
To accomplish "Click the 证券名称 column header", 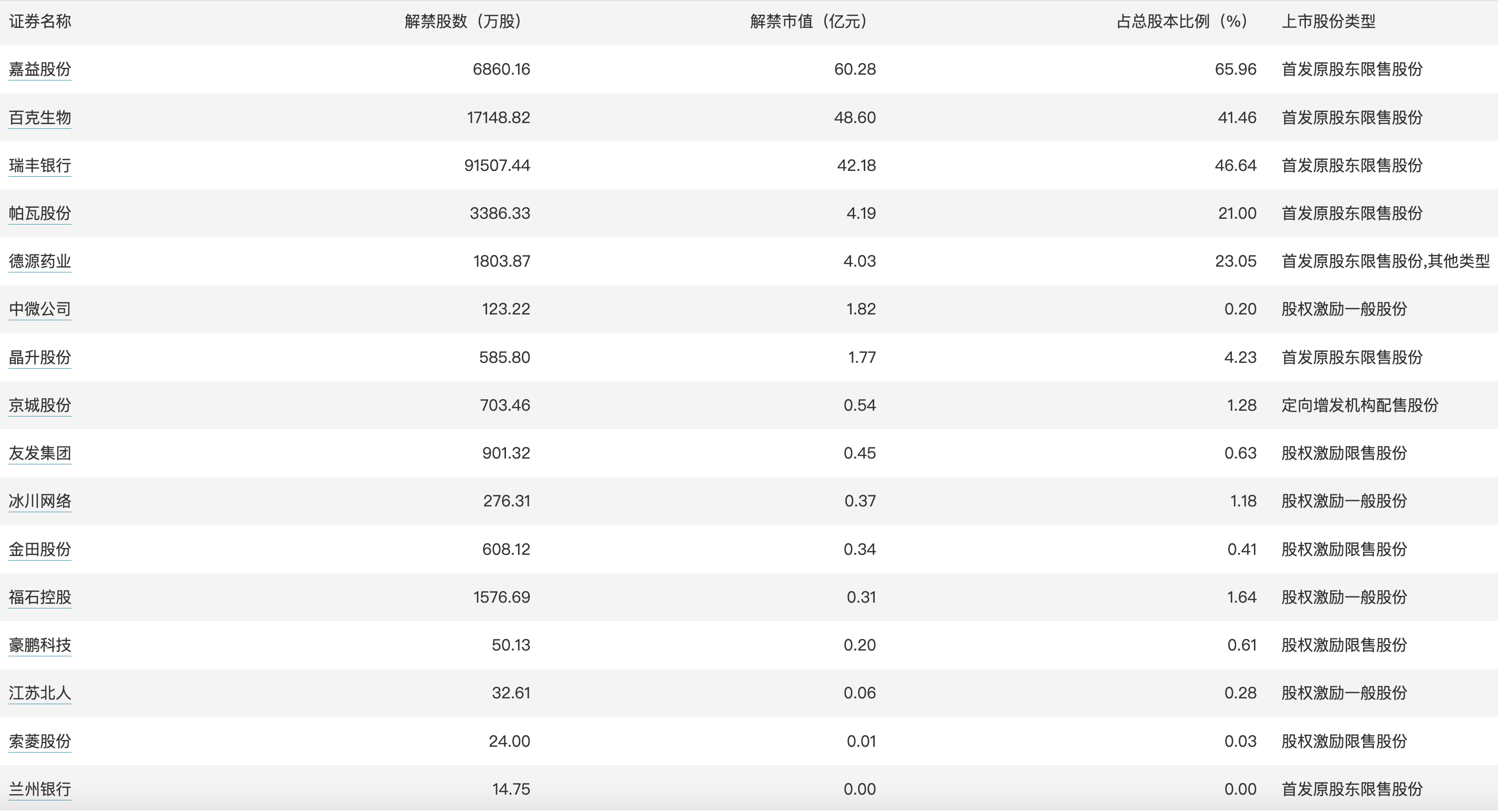I will pos(39,22).
